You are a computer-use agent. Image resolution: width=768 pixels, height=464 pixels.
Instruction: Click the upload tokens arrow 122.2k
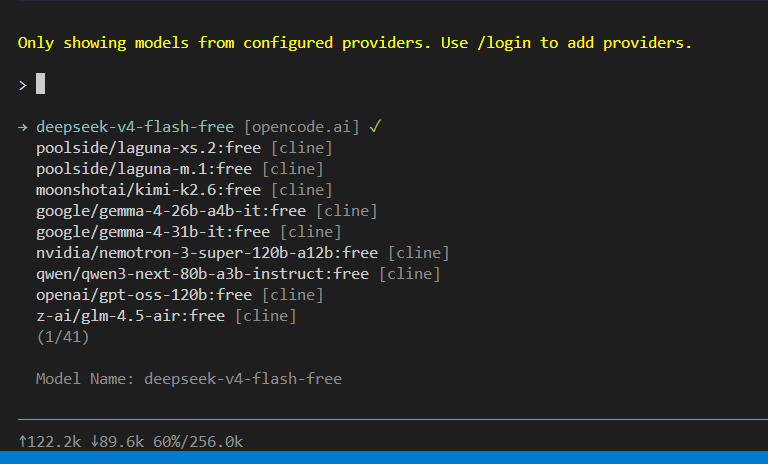[49, 441]
